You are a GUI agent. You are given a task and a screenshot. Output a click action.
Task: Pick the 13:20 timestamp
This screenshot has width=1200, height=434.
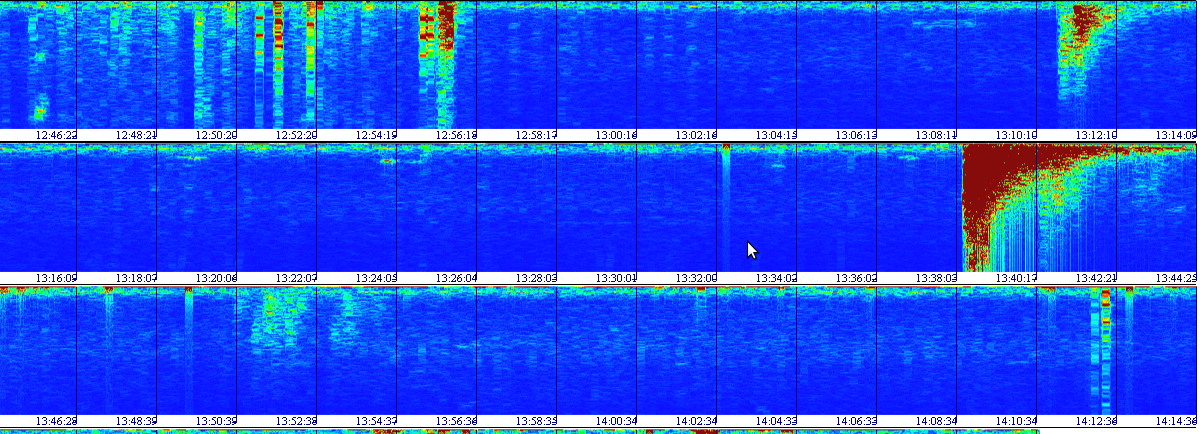(216, 278)
